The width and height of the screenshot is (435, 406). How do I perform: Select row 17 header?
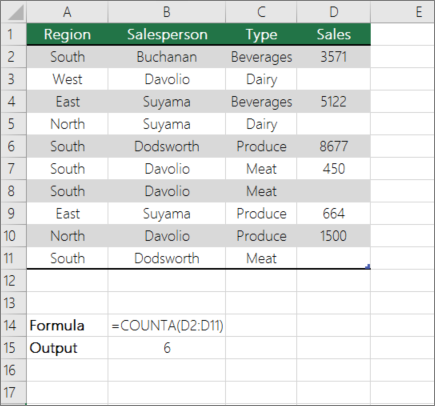pos(13,393)
